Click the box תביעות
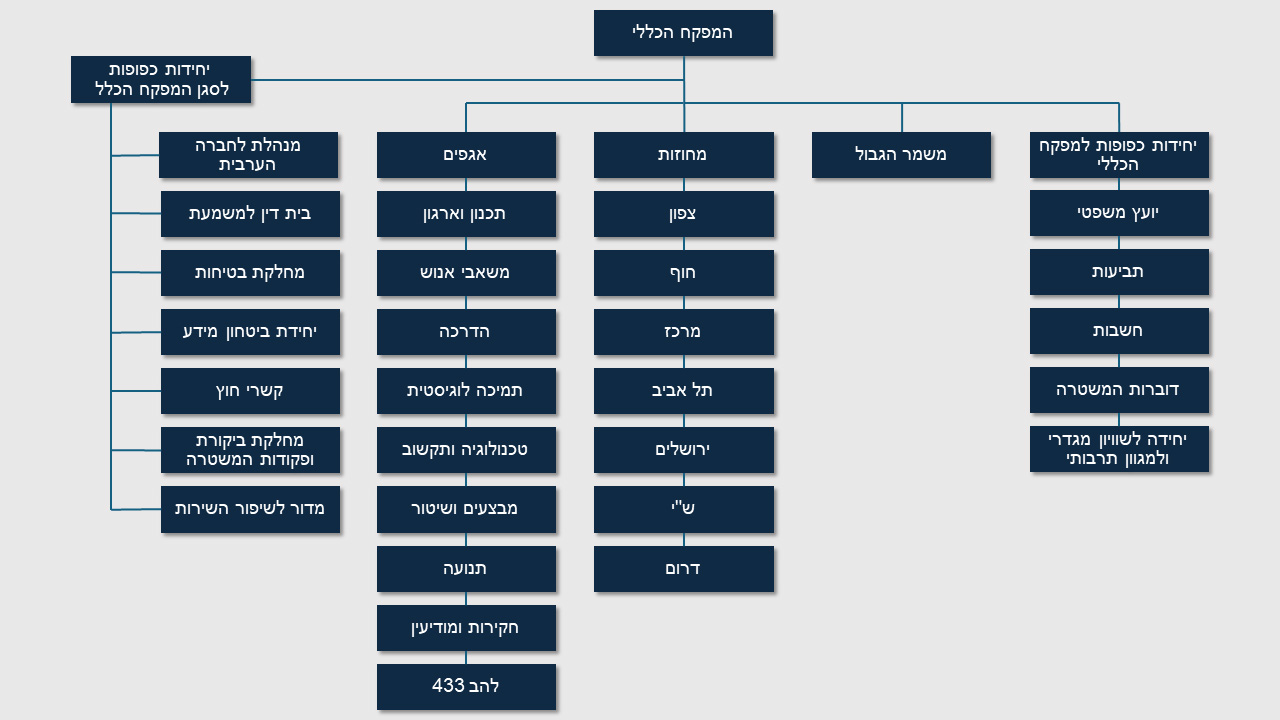The width and height of the screenshot is (1280, 720). pyautogui.click(x=1119, y=272)
